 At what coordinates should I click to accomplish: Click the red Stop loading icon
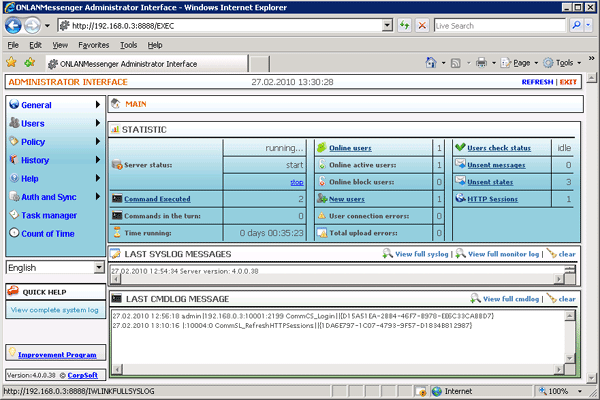tap(422, 26)
